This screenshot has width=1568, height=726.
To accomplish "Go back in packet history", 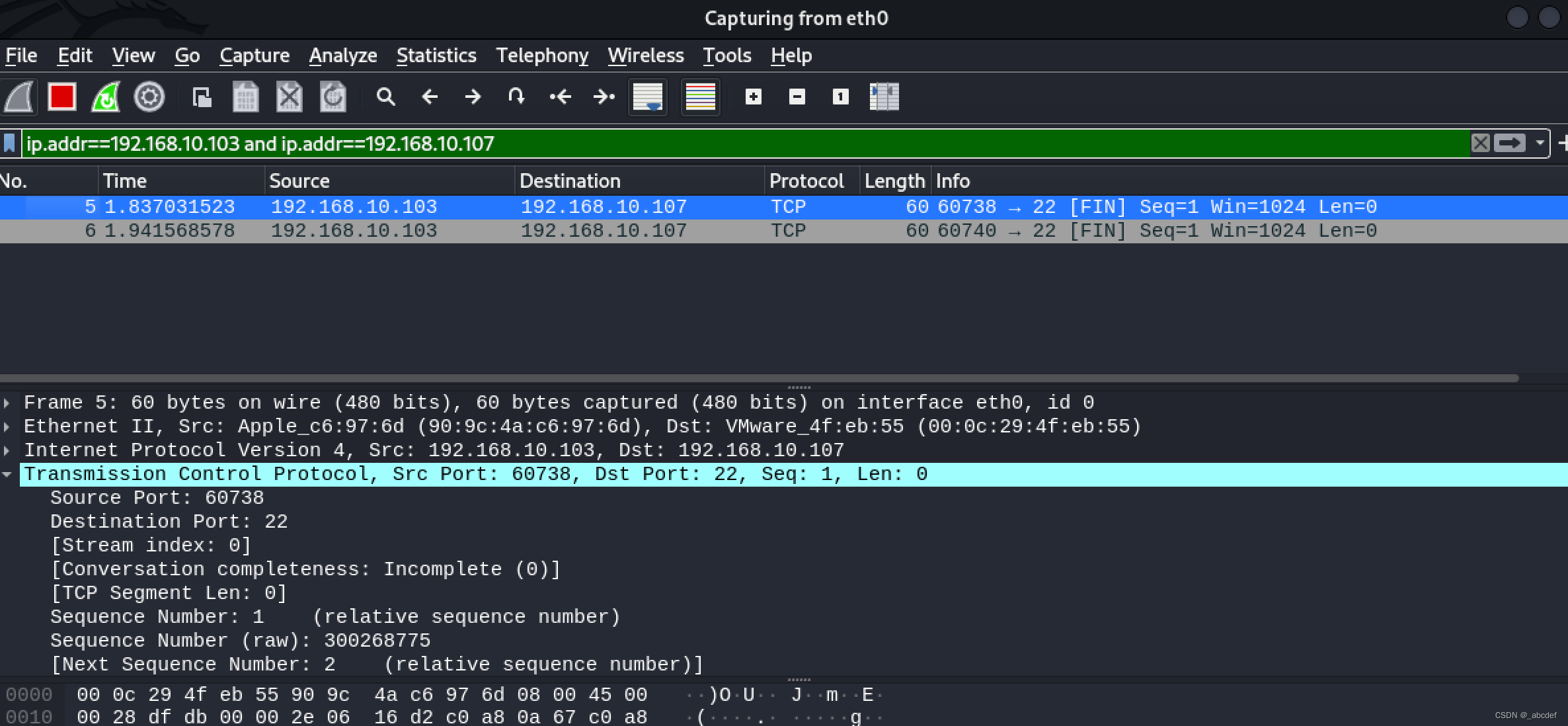I will pyautogui.click(x=430, y=97).
